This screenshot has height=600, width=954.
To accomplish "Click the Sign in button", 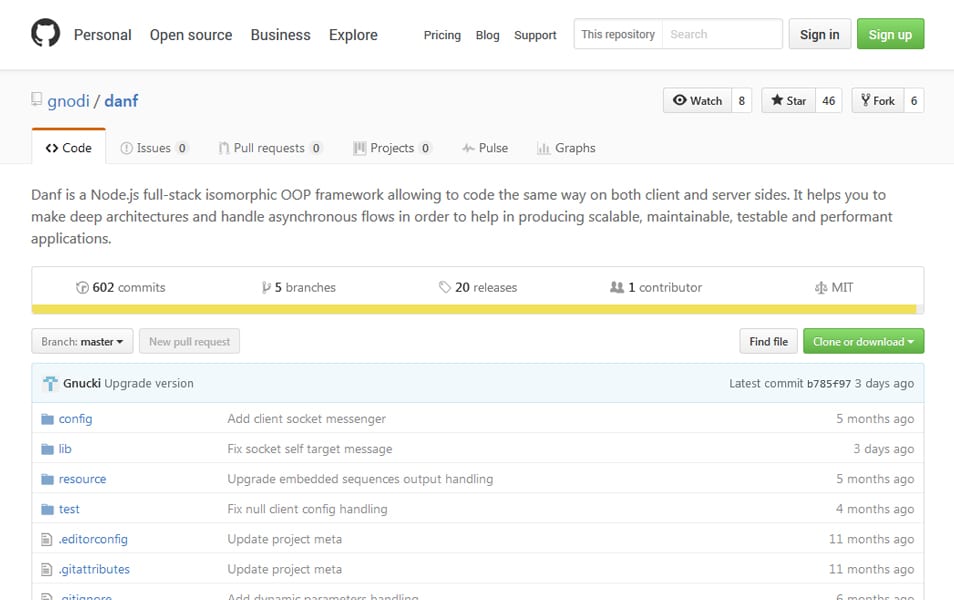I will (x=820, y=34).
